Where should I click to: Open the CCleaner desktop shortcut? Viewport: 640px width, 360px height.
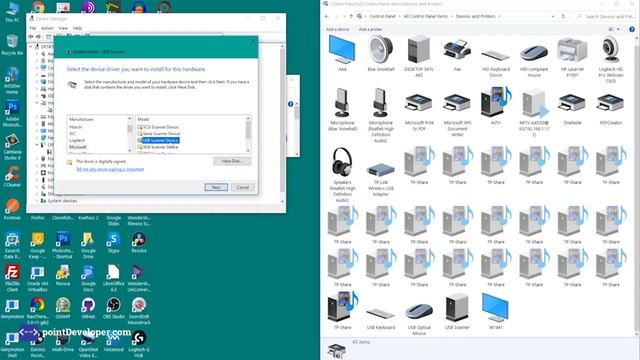coord(12,177)
